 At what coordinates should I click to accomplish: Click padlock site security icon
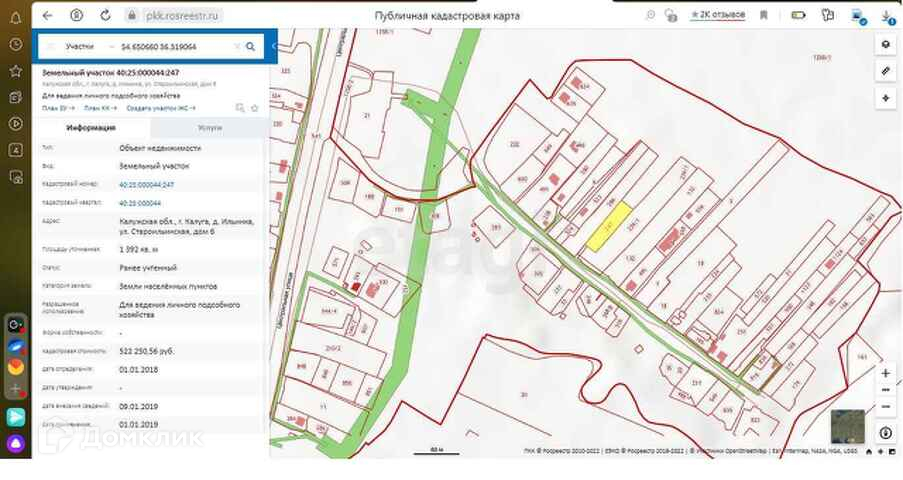(132, 16)
